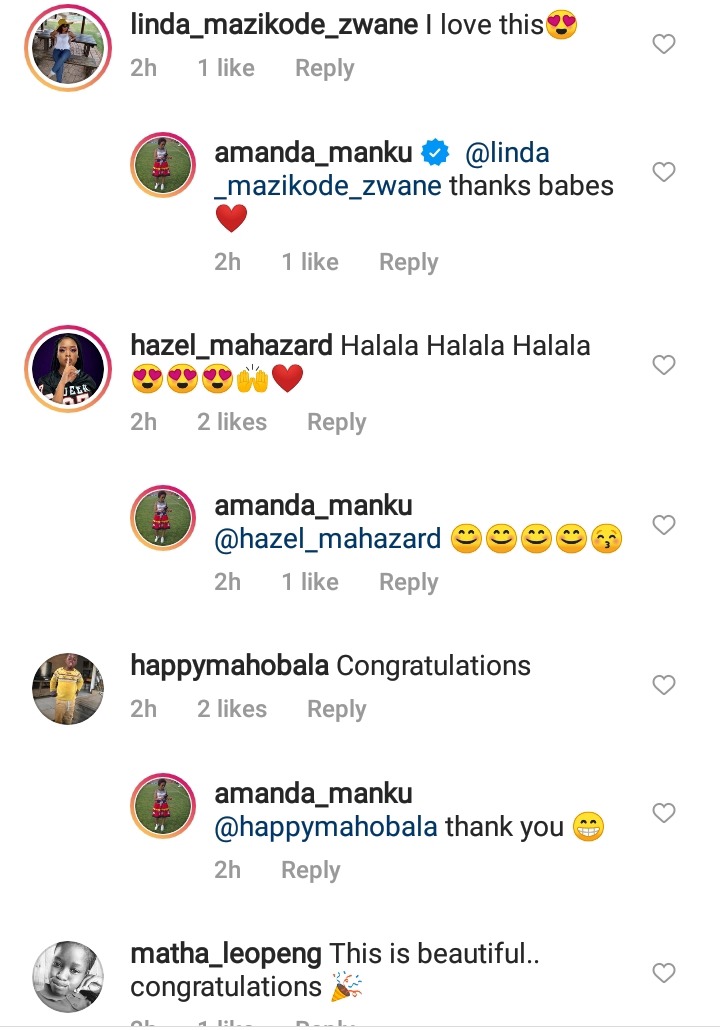Heart amanda_manku's reply to hazel_mahazard
The height and width of the screenshot is (1030, 720).
pos(664,525)
